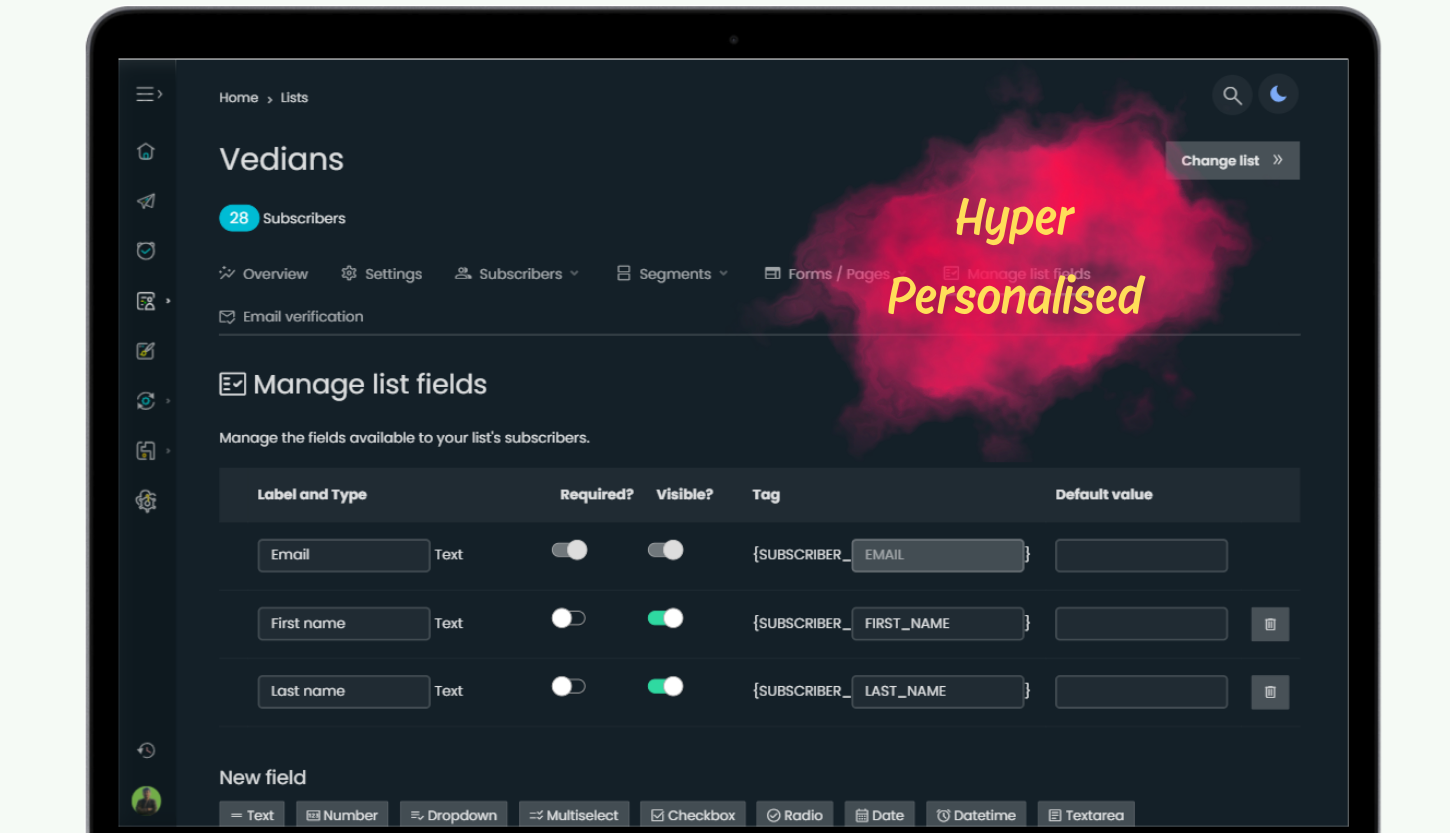Open the Home dashboard icon in the sidebar

(146, 151)
